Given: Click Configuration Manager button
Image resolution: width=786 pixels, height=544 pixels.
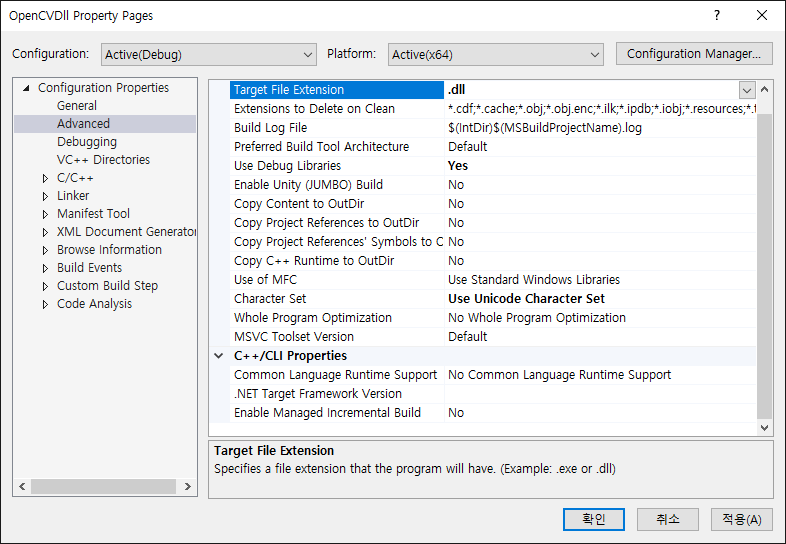Looking at the screenshot, I should (x=694, y=54).
